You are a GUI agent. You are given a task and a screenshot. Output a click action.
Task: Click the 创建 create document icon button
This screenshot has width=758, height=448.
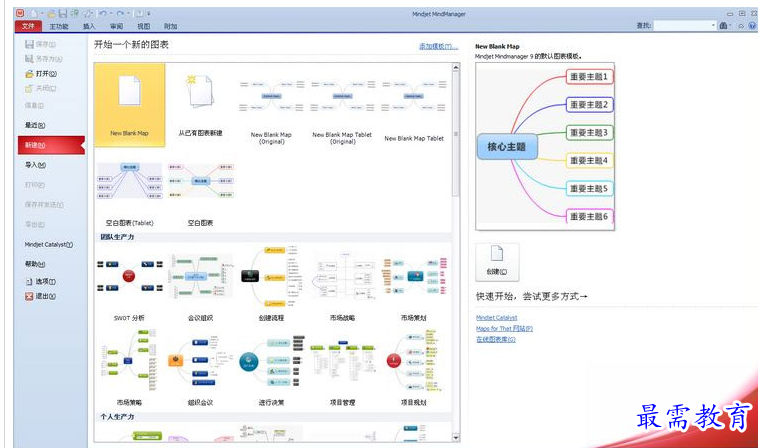click(497, 261)
